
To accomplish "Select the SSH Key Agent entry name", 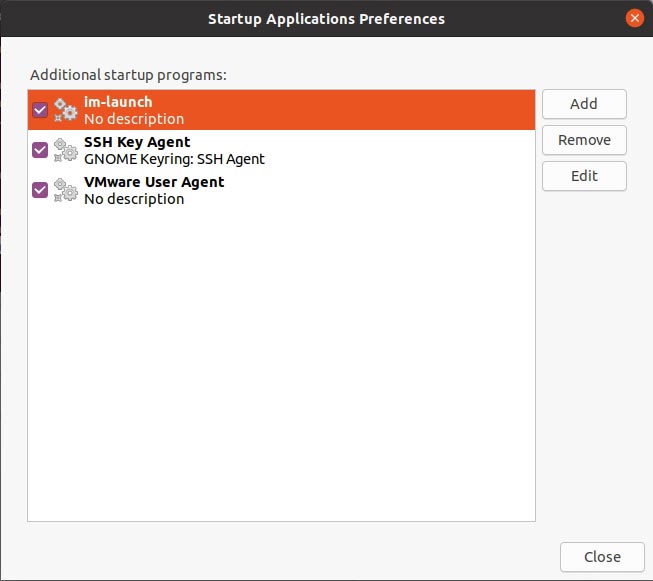I will point(137,142).
